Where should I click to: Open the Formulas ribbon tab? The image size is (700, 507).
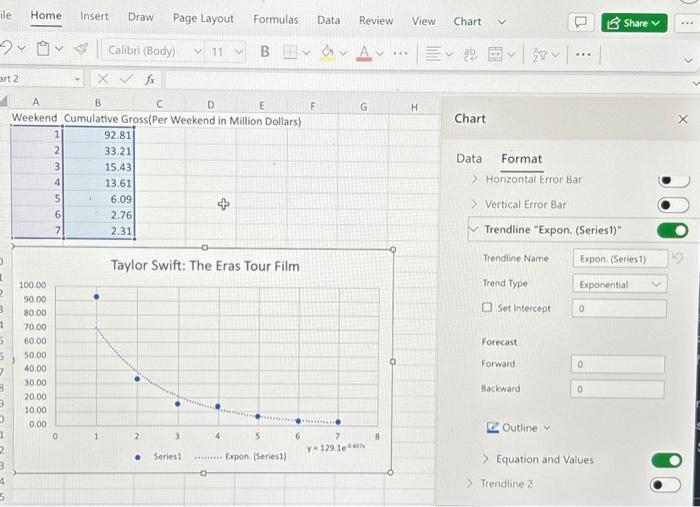275,20
